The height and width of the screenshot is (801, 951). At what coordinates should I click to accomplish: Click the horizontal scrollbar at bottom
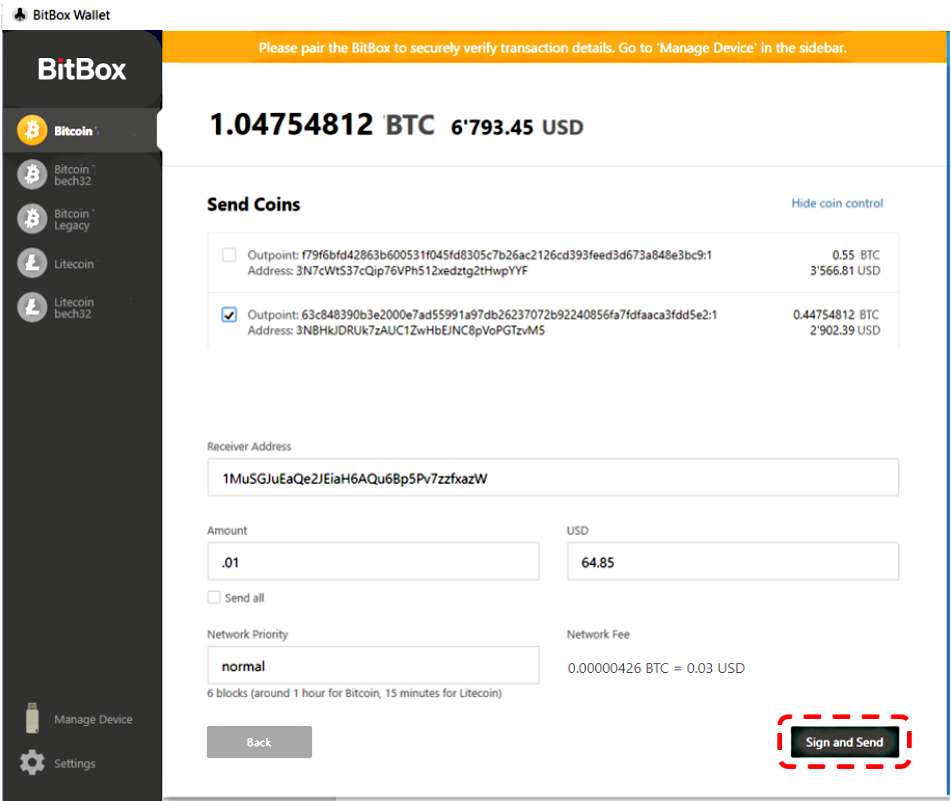coord(249,798)
